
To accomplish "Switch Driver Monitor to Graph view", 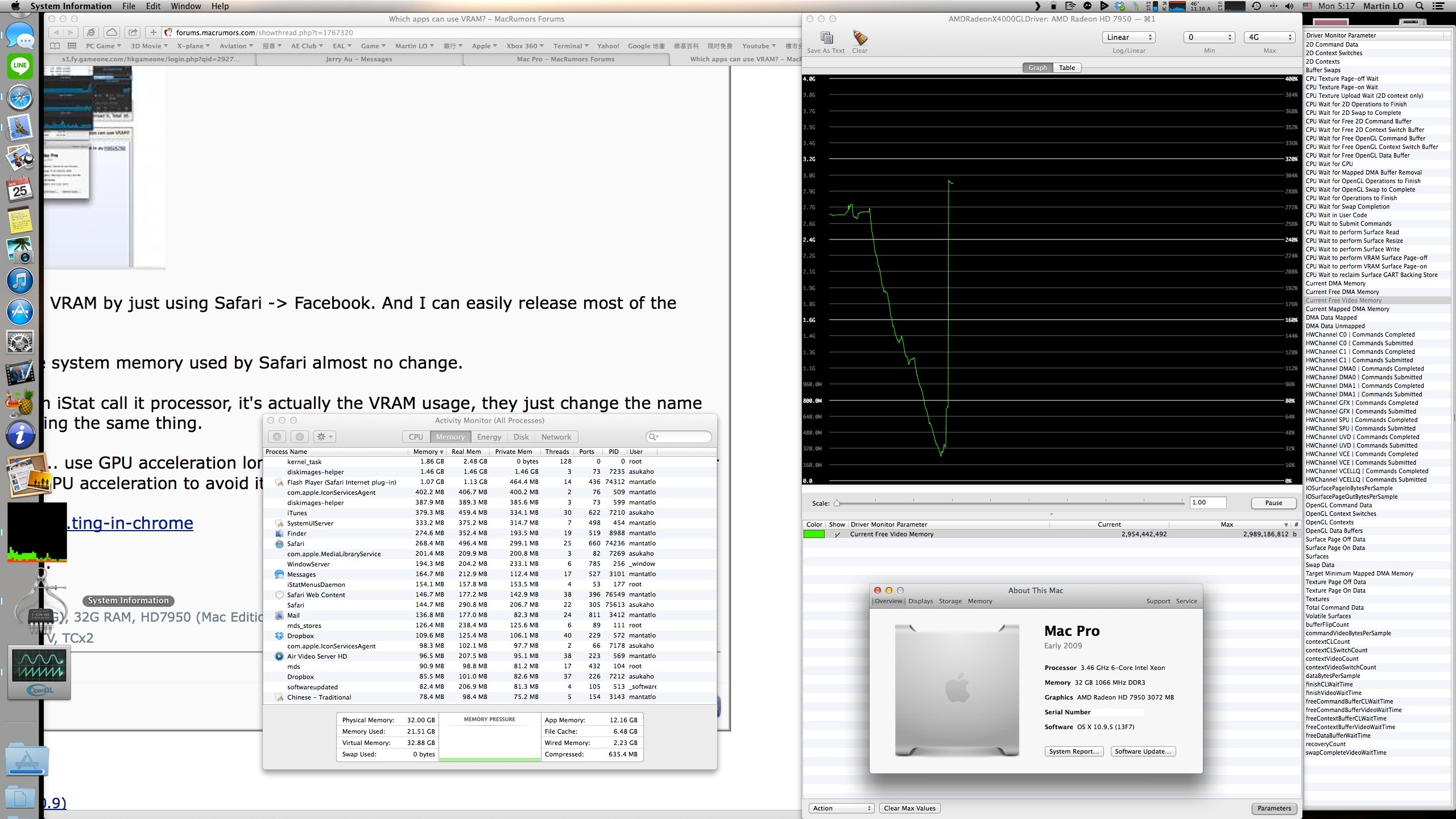I will coord(1037,68).
